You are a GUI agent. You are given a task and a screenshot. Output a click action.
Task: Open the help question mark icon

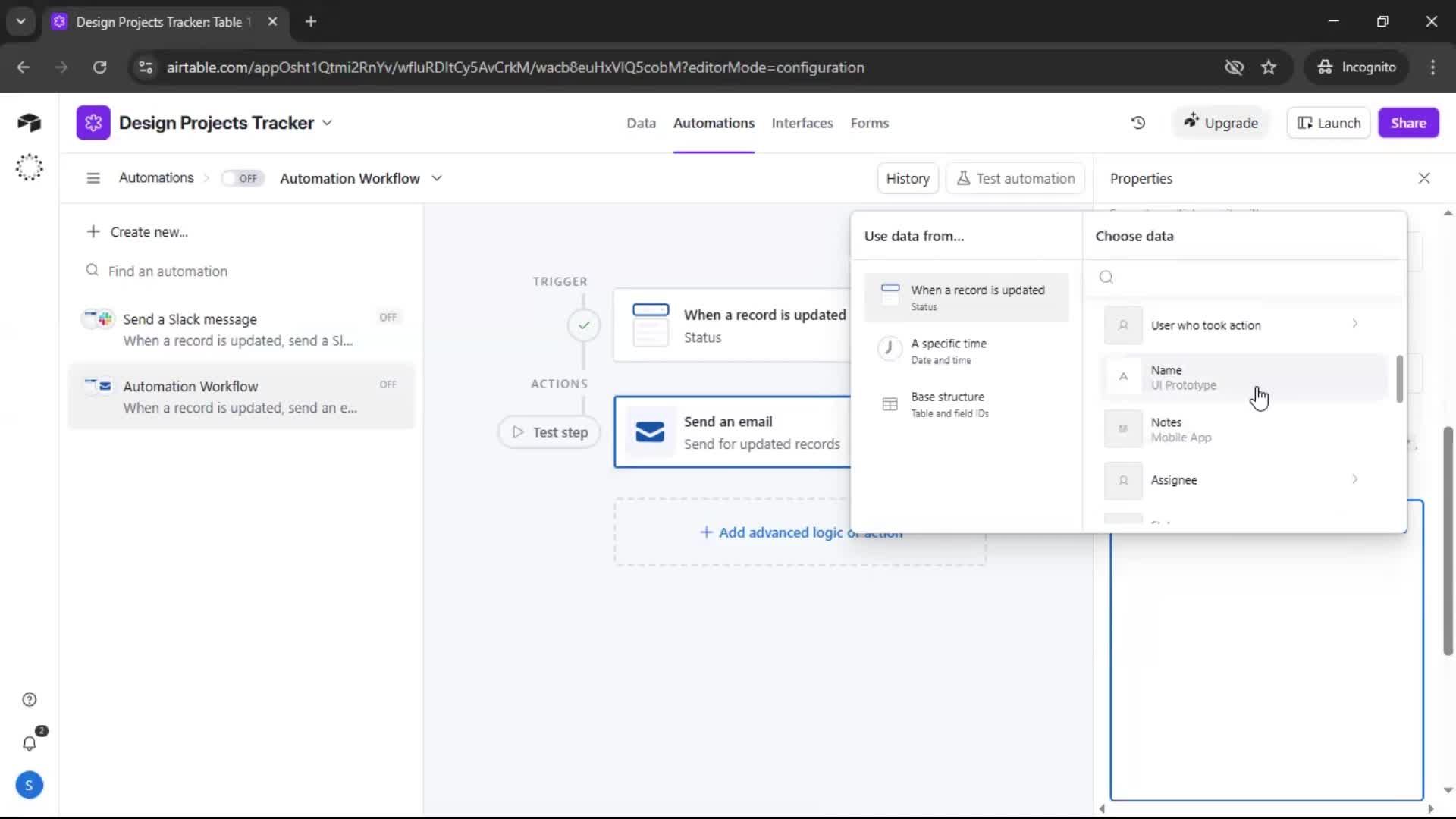point(29,700)
